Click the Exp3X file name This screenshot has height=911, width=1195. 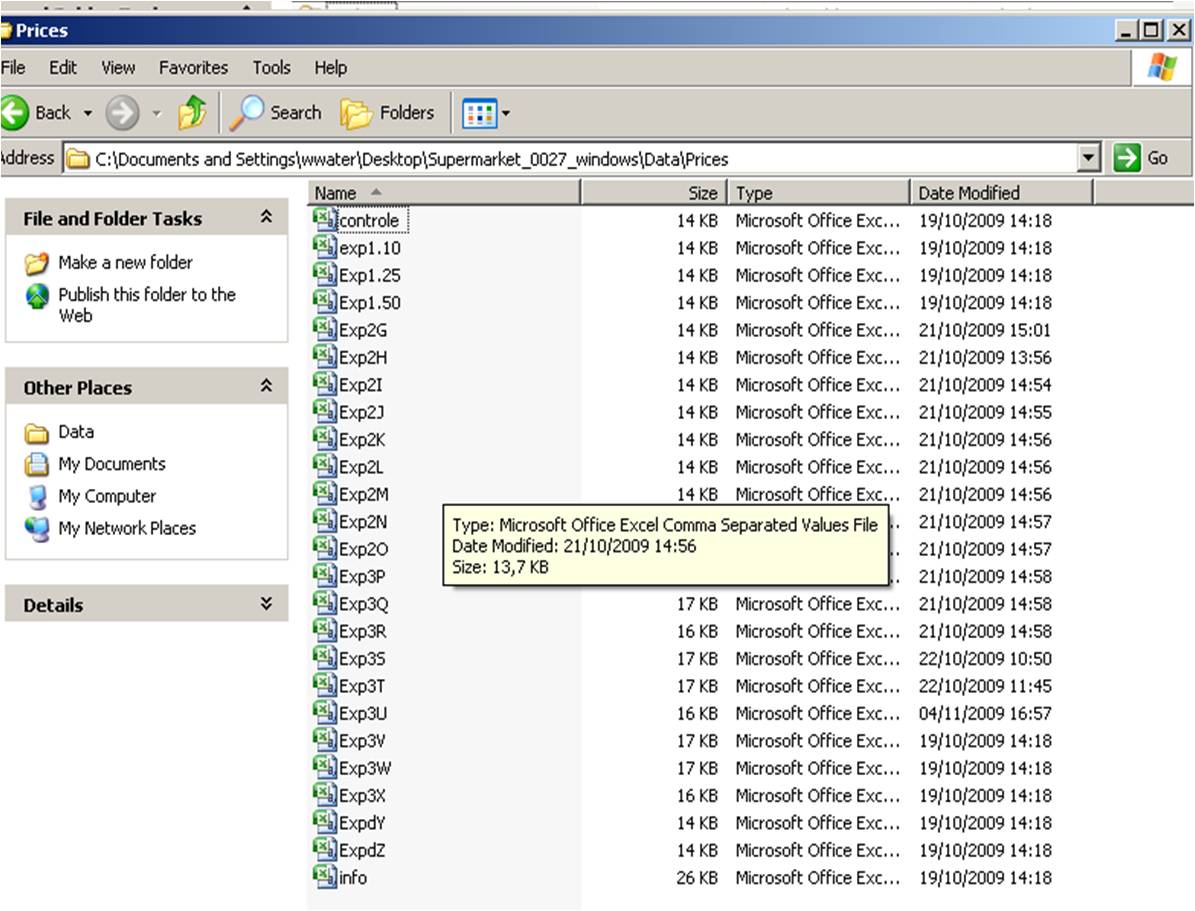click(362, 796)
